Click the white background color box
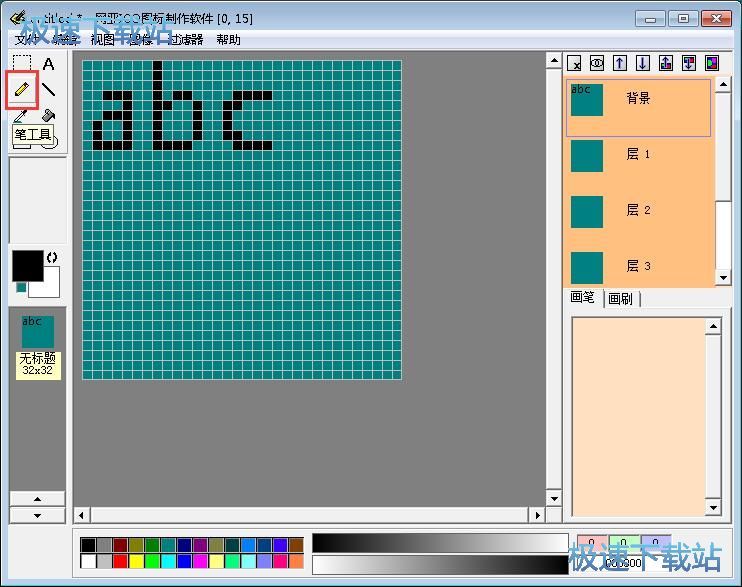742x587 pixels. click(51, 286)
